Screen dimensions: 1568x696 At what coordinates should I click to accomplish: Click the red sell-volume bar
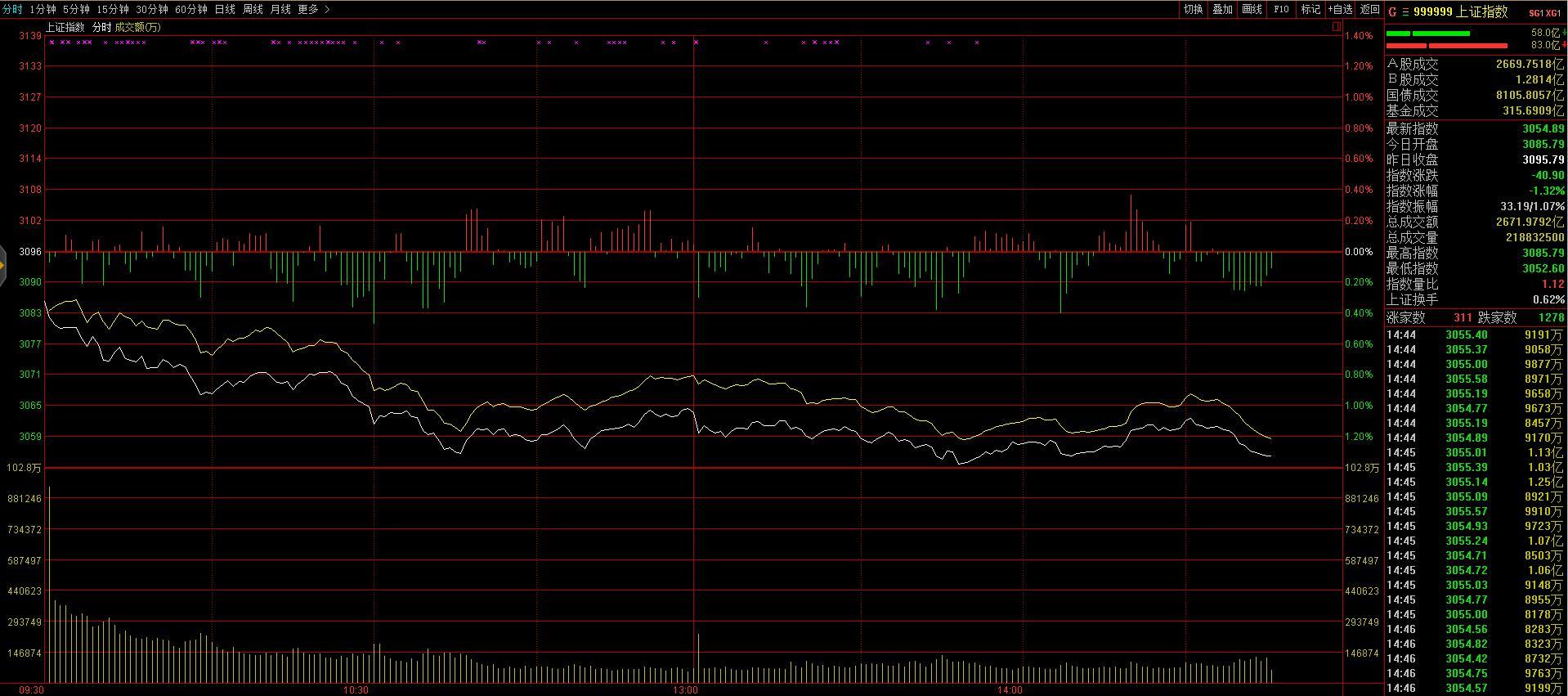[1447, 46]
